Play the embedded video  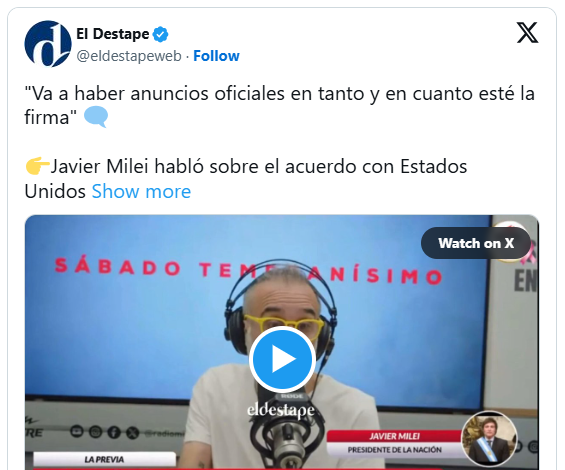pos(282,359)
